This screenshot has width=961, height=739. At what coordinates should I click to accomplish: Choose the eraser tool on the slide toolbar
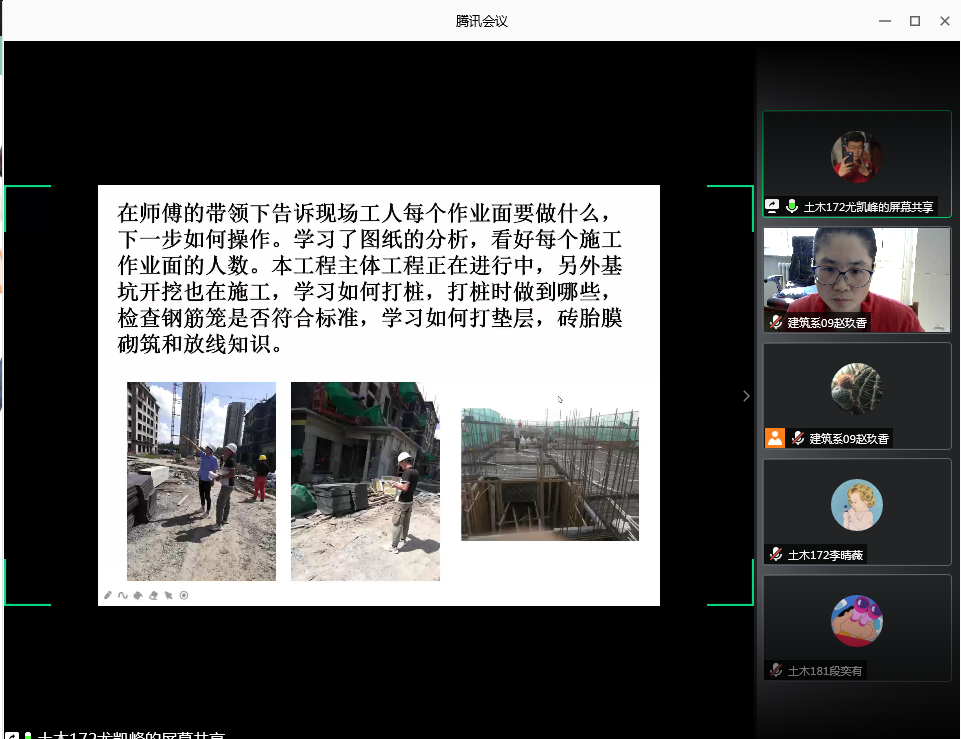tap(153, 595)
